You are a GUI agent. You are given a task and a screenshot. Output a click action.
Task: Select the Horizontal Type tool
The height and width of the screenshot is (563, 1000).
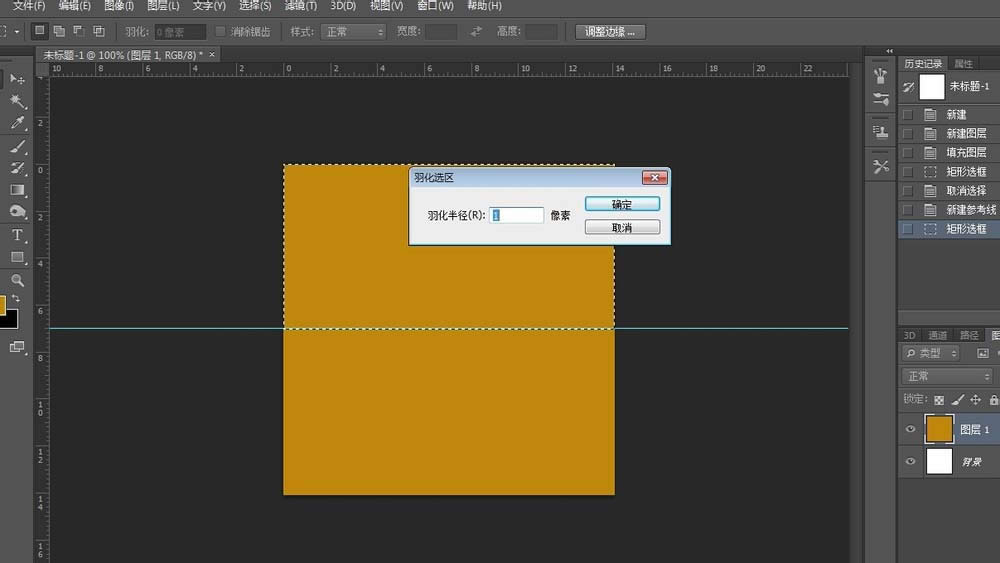pyautogui.click(x=17, y=235)
